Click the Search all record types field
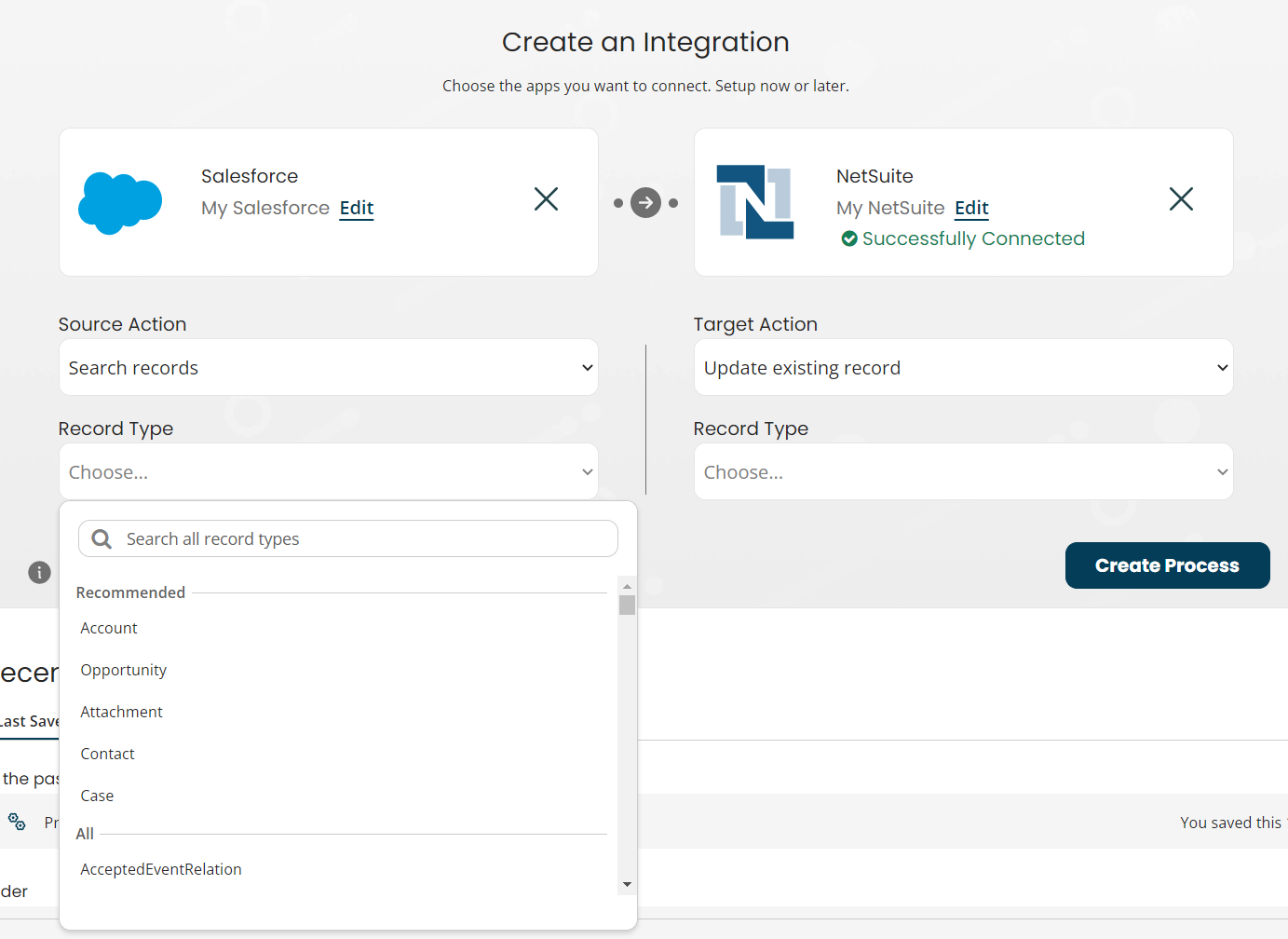 (348, 538)
